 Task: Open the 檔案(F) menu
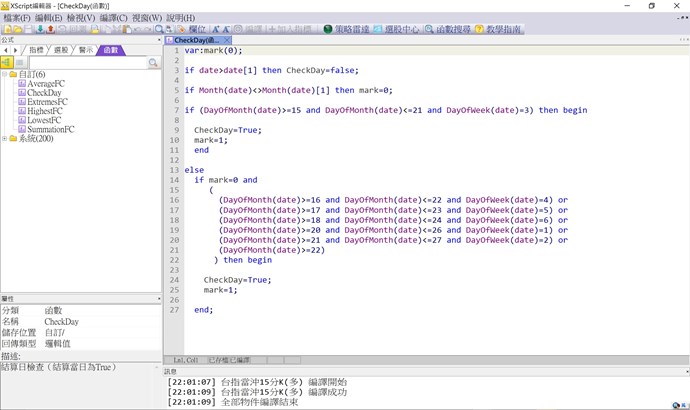[x=16, y=18]
